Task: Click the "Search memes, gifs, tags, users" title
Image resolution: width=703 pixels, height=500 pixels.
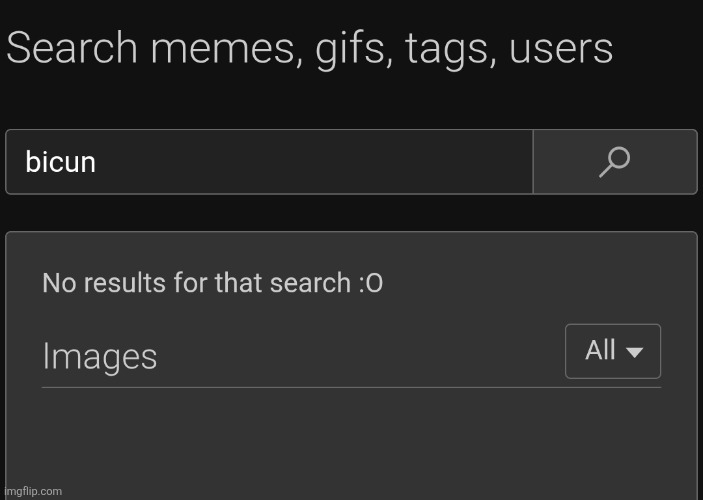Action: (309, 49)
